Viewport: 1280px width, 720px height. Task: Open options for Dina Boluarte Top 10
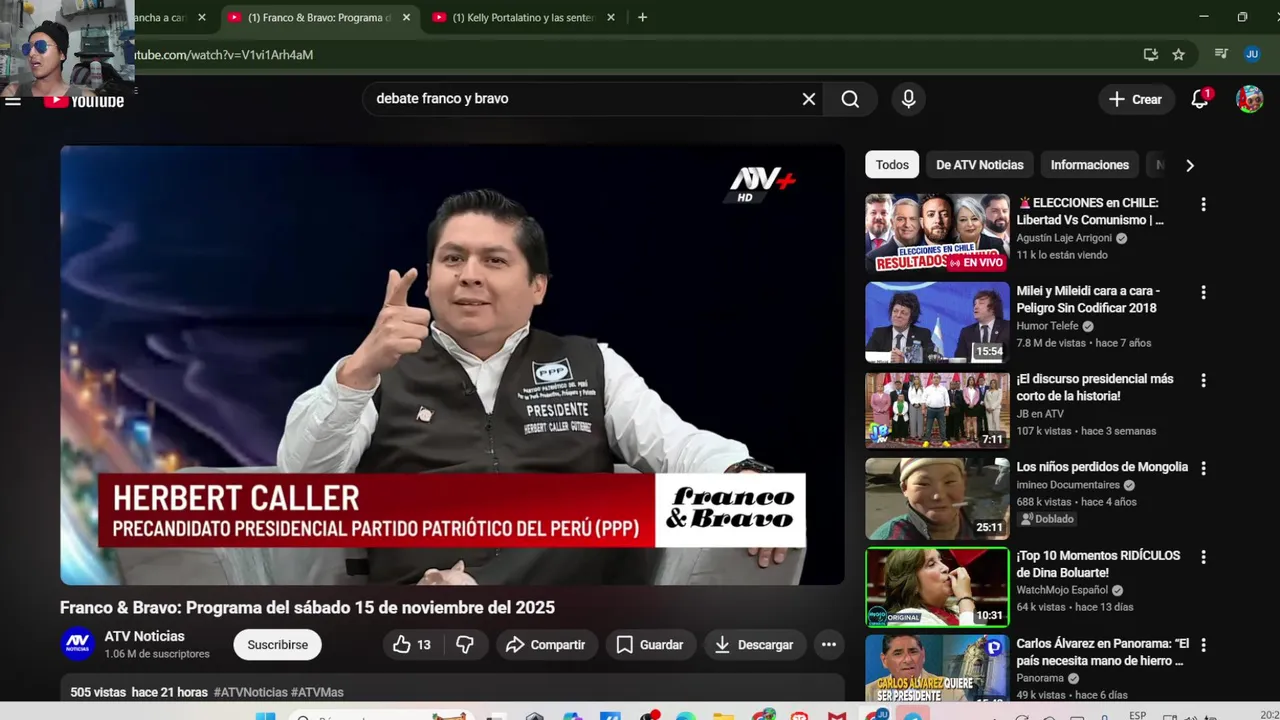click(x=1203, y=556)
